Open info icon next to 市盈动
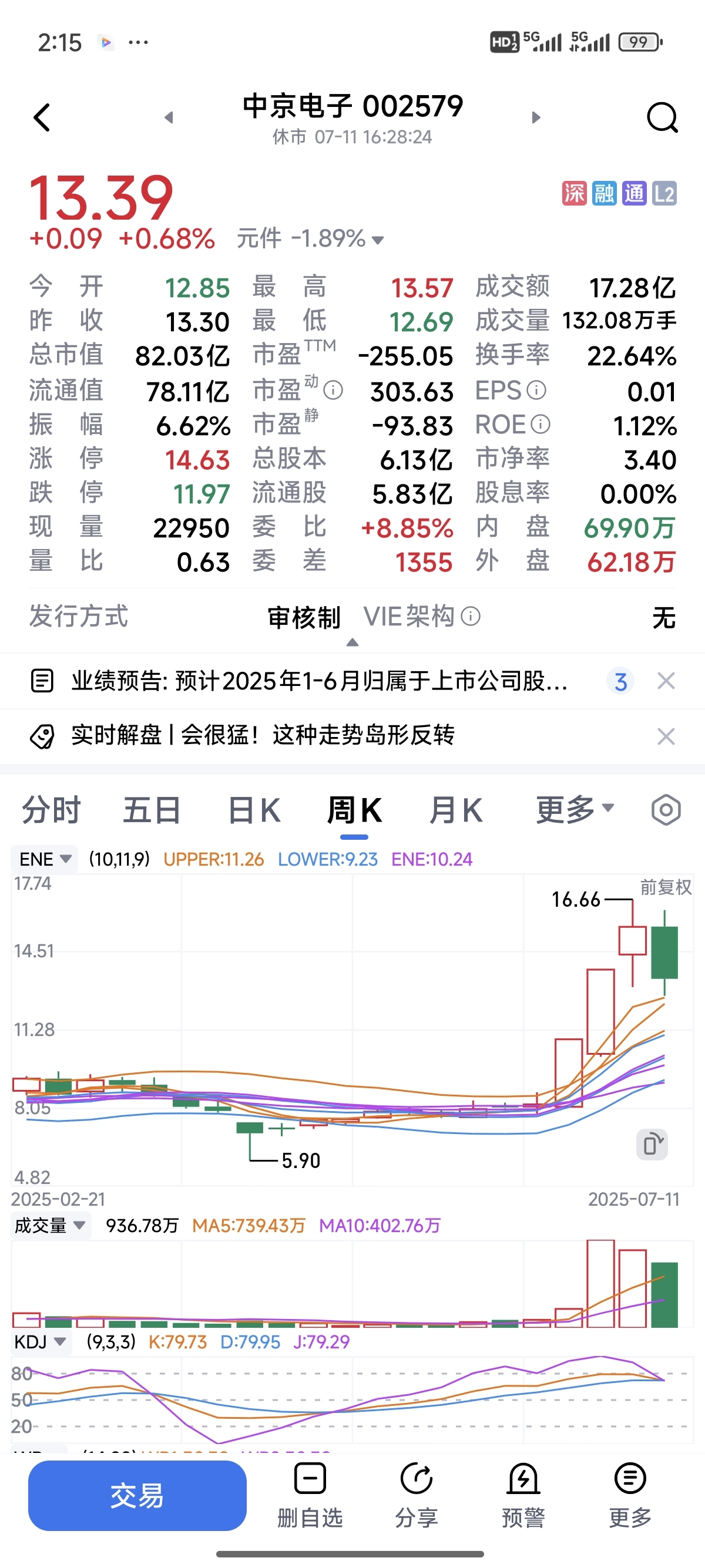 click(x=333, y=390)
